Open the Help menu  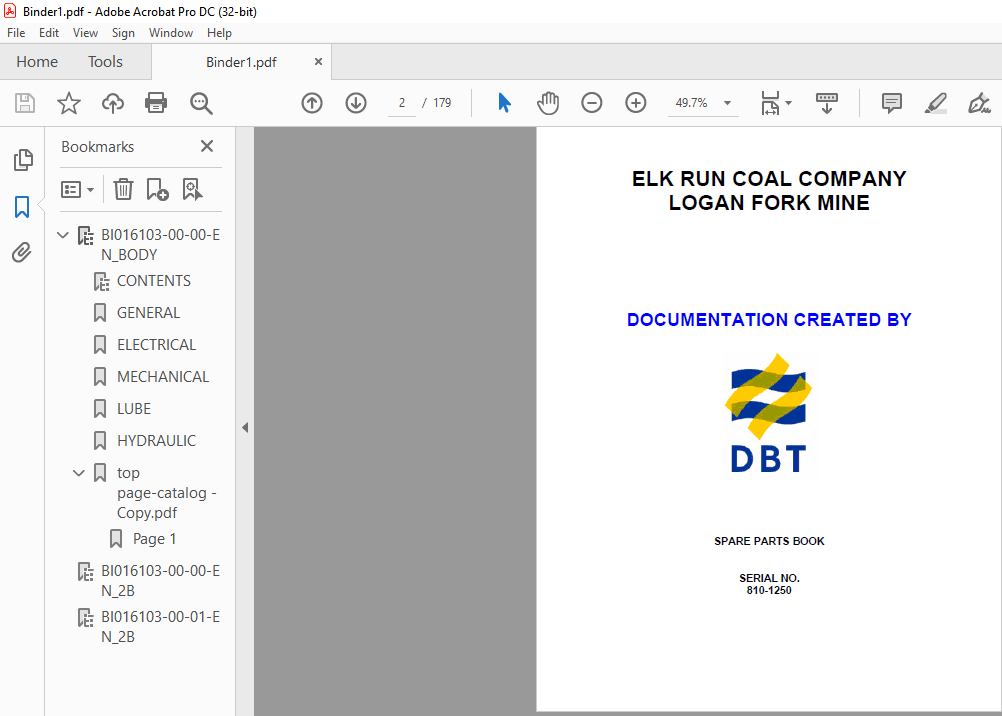click(219, 33)
